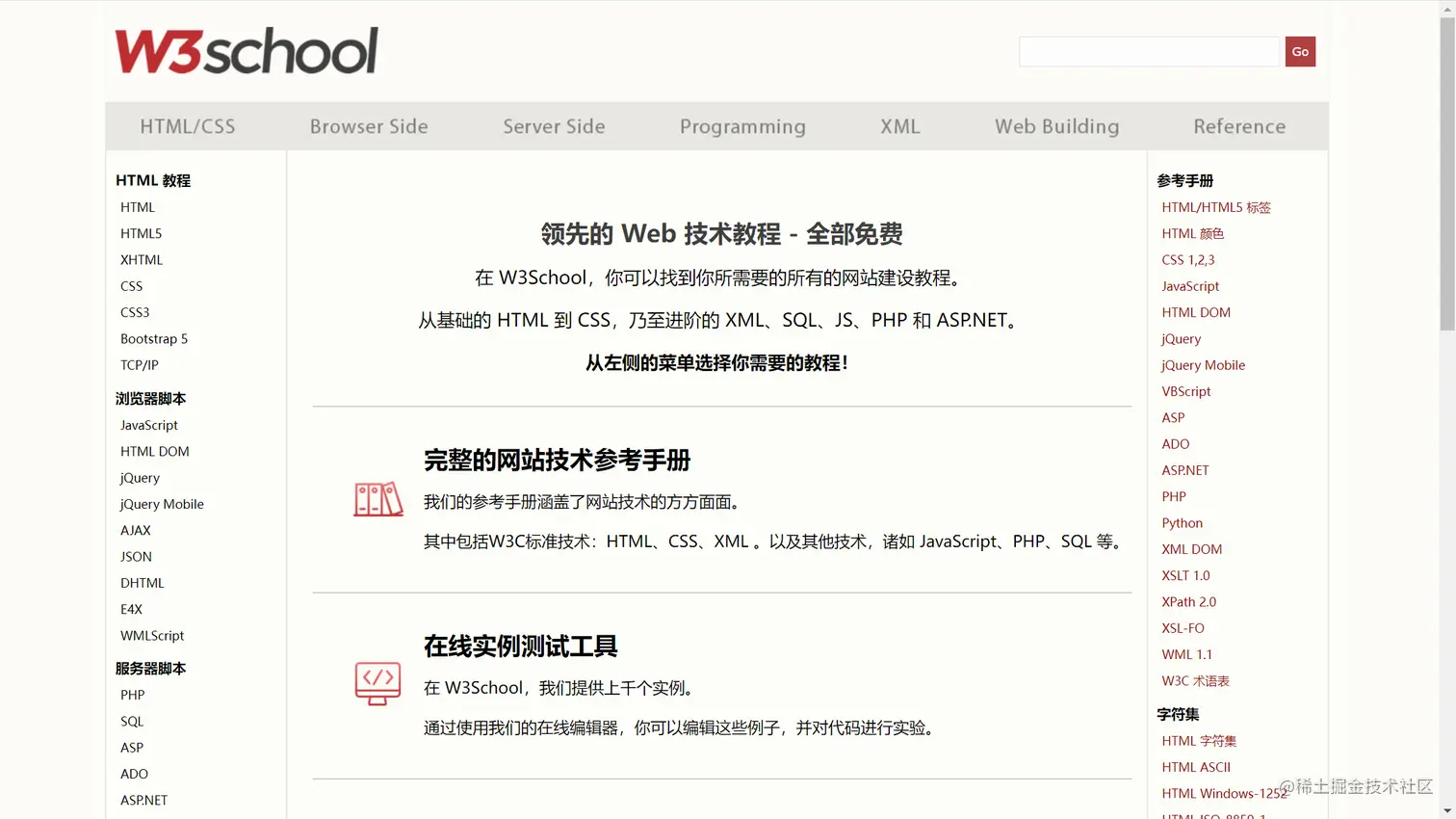Select the AJAX tutorial link

[x=136, y=530]
